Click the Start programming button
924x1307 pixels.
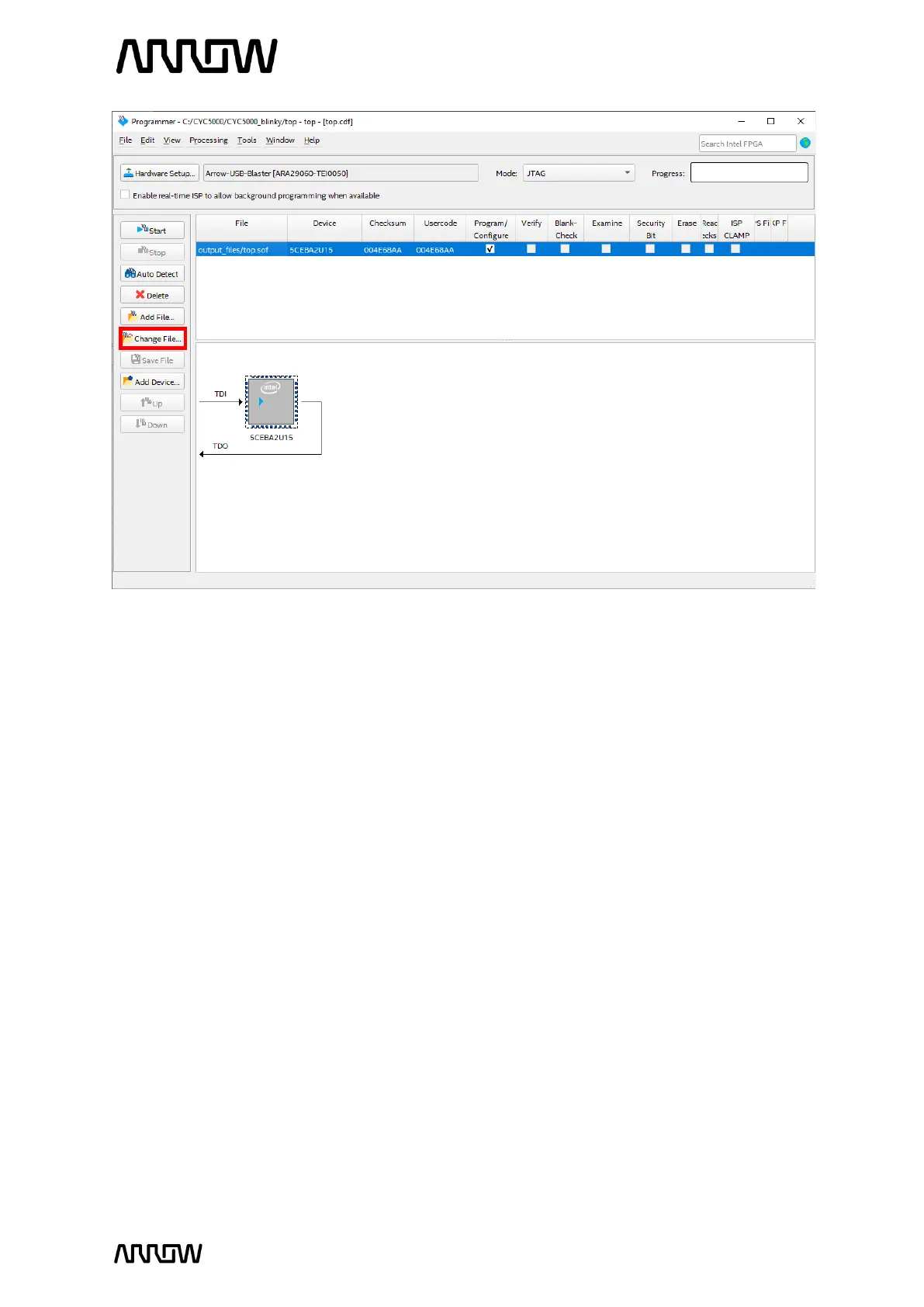click(152, 231)
